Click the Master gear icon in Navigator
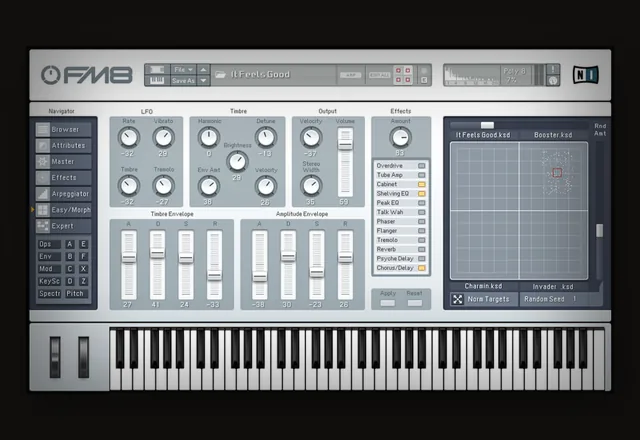 pyautogui.click(x=42, y=162)
